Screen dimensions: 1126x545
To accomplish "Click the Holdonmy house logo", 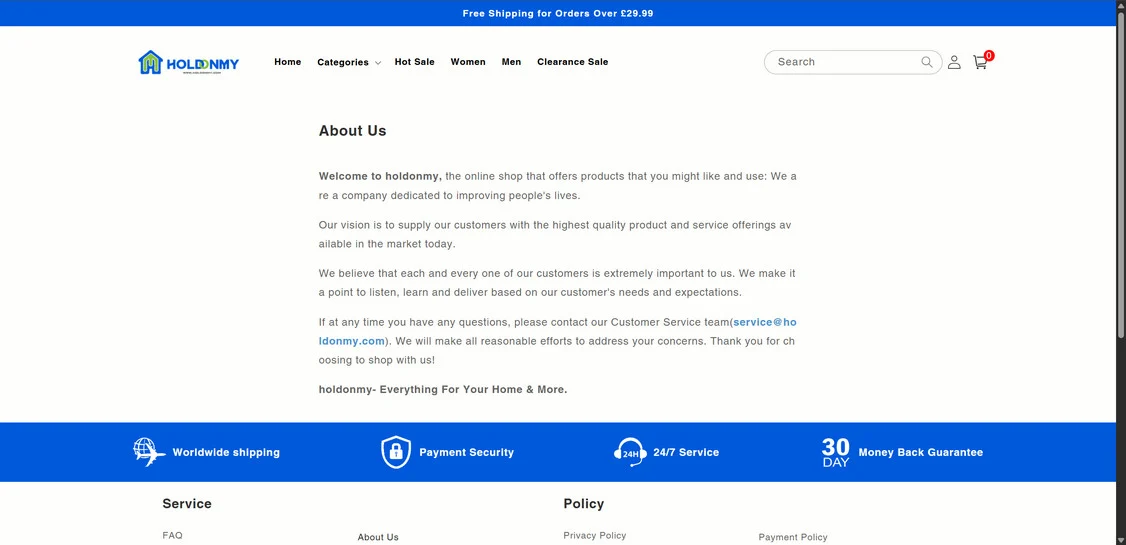I will click(188, 62).
